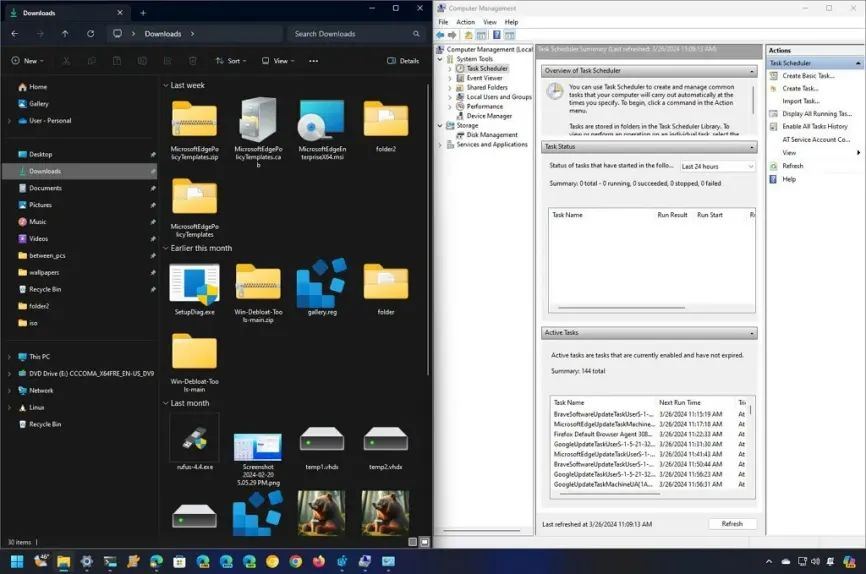Viewport: 866px width, 574px height.
Task: Open the rufus-4.4.exe file icon
Action: click(x=194, y=437)
